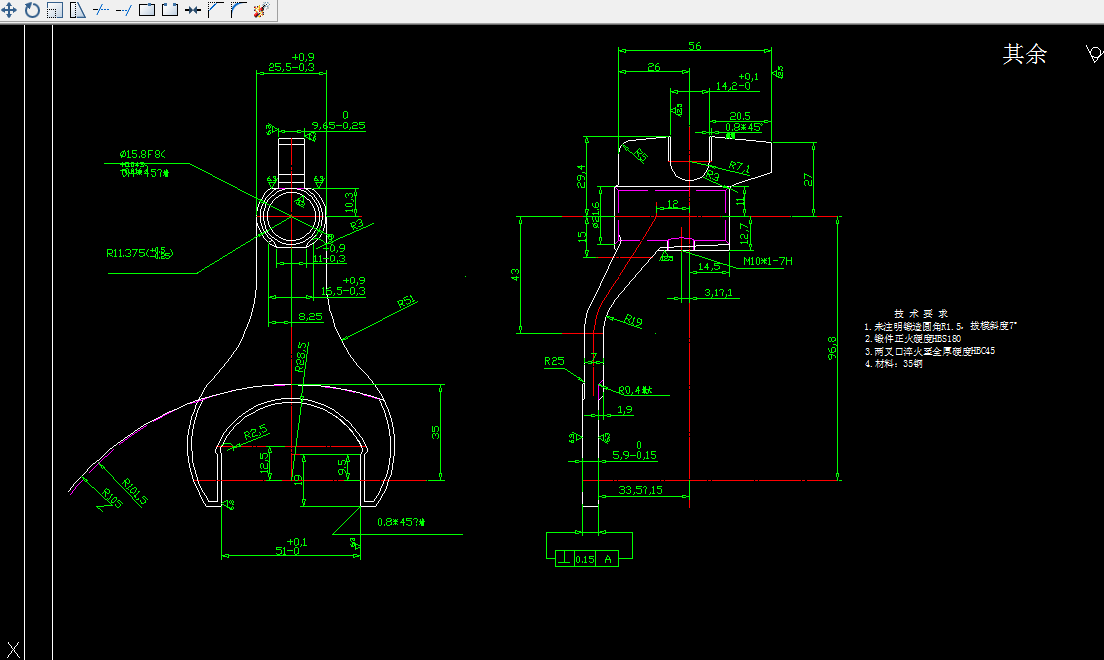
Task: Select the R51 radius label
Action: [x=407, y=303]
